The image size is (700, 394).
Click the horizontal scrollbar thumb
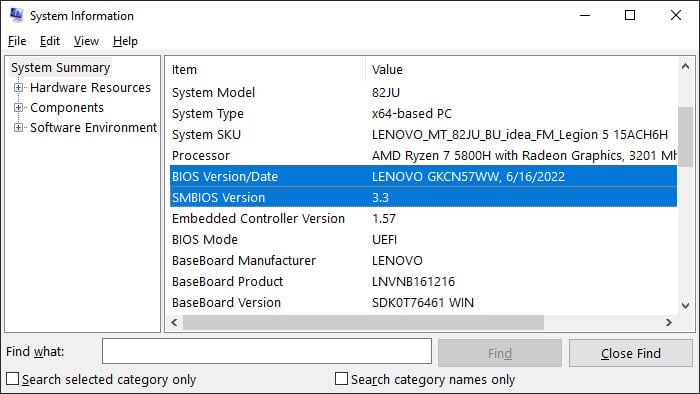(363, 322)
